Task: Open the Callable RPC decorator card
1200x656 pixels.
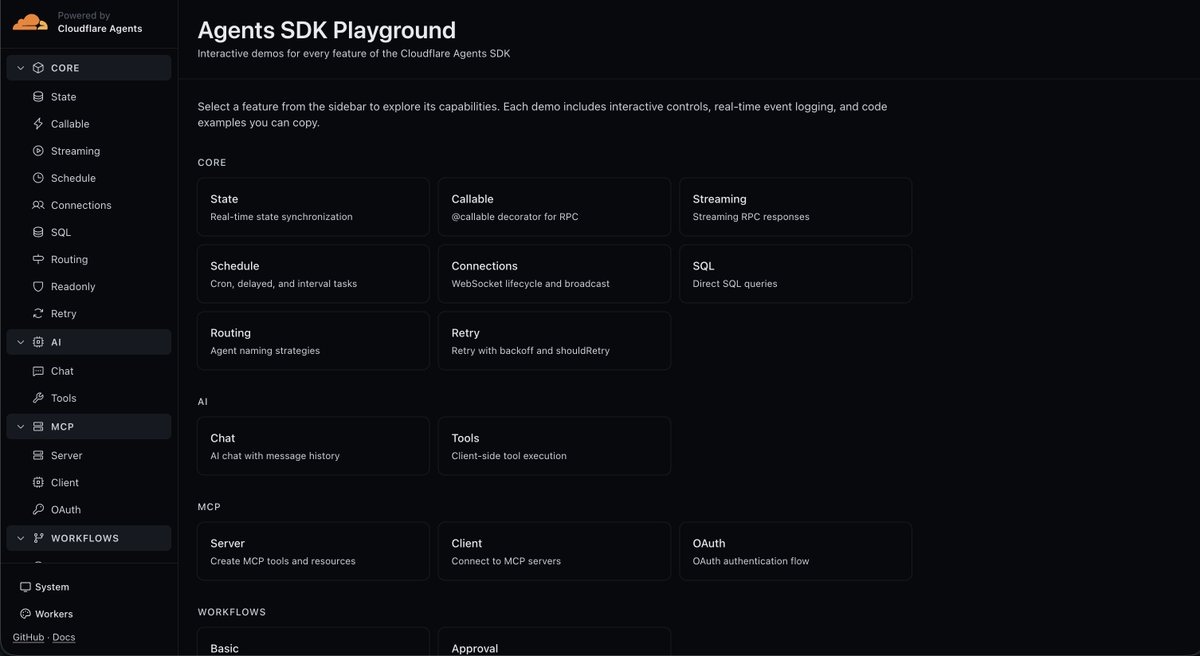Action: (554, 207)
